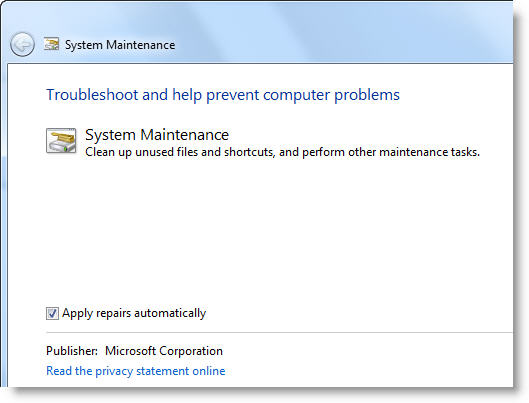The height and width of the screenshot is (403, 529).
Task: Click the small System Maintenance title icon
Action: pyautogui.click(x=51, y=44)
